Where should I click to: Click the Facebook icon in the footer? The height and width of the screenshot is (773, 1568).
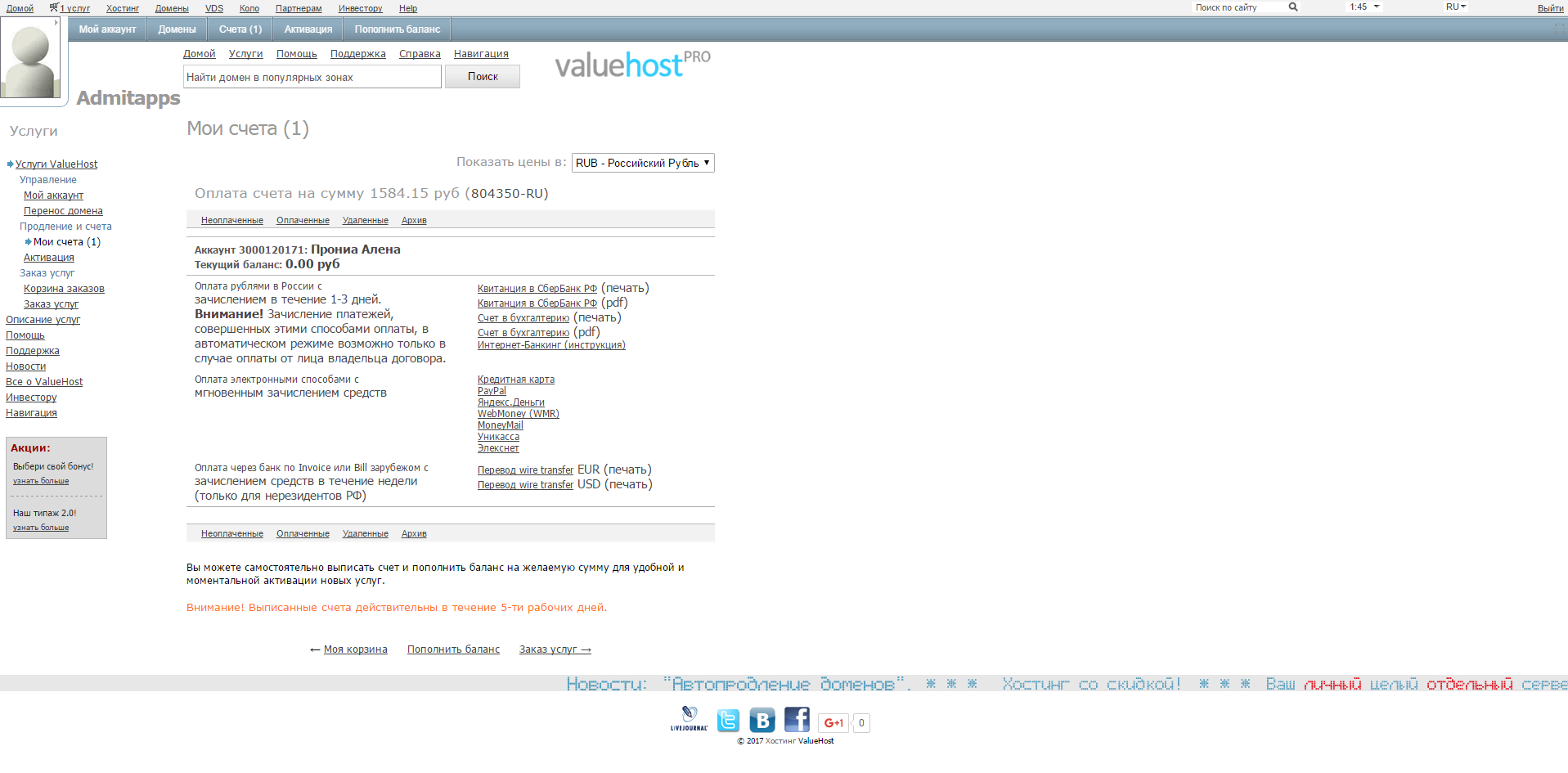pos(796,720)
